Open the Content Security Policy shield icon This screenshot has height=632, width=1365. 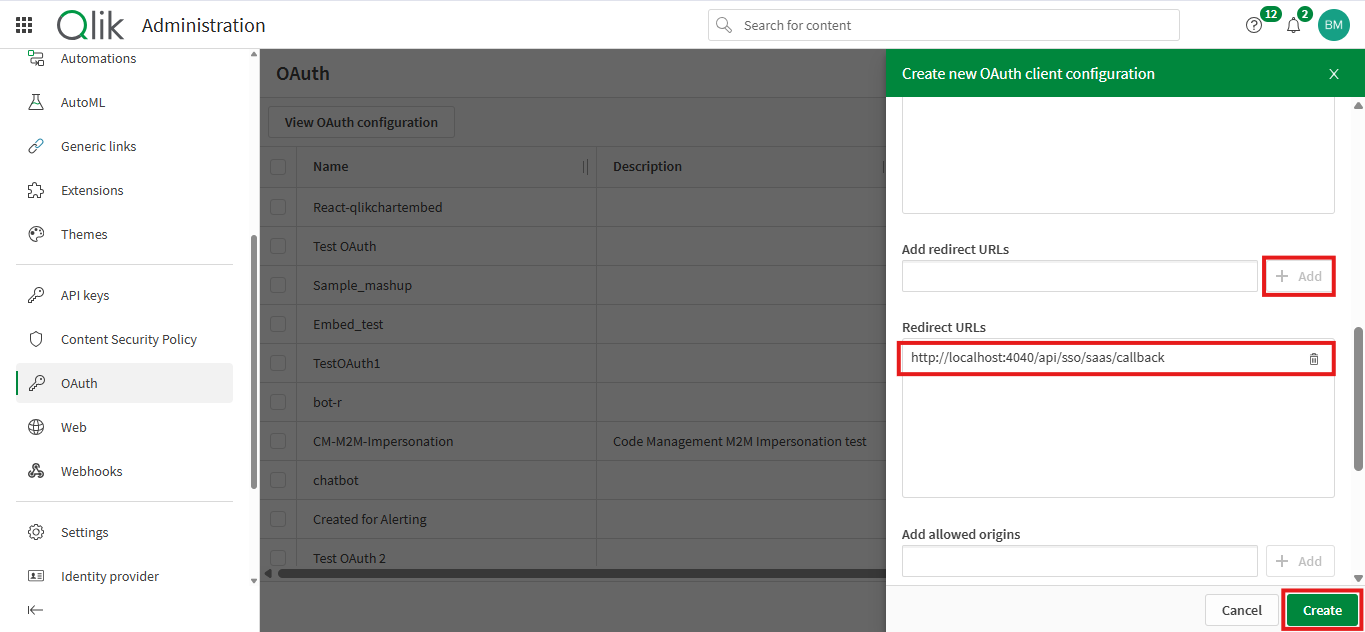point(36,339)
